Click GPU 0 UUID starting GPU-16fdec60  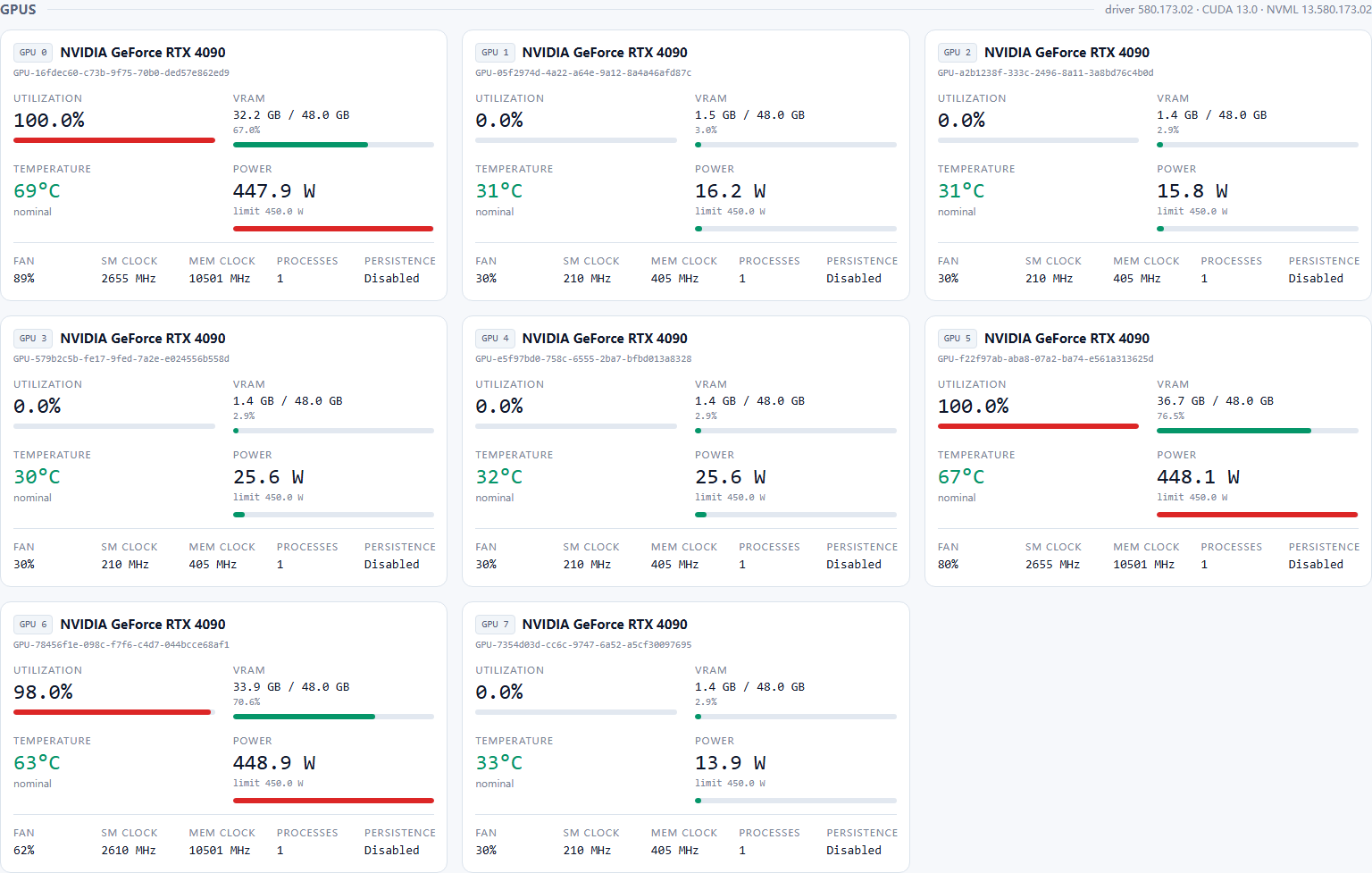click(121, 73)
